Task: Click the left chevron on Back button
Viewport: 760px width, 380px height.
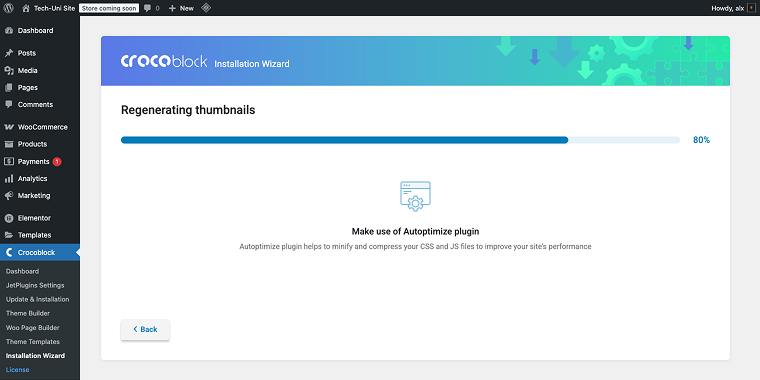Action: 135,329
